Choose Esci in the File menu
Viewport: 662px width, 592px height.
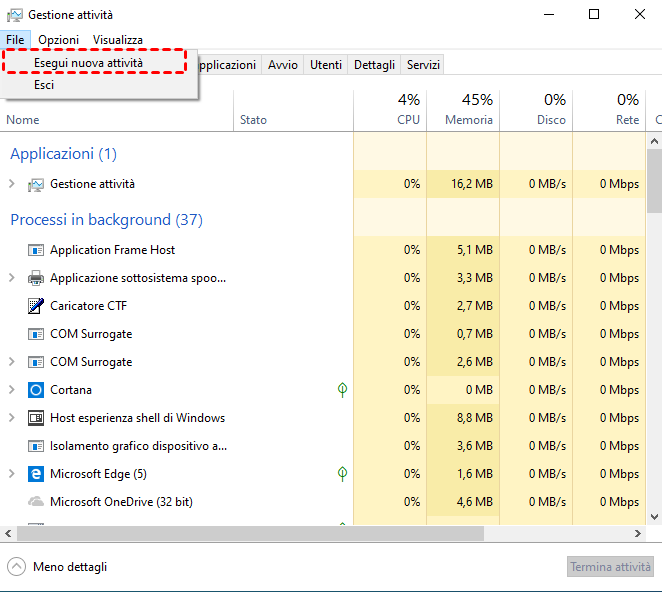point(44,86)
